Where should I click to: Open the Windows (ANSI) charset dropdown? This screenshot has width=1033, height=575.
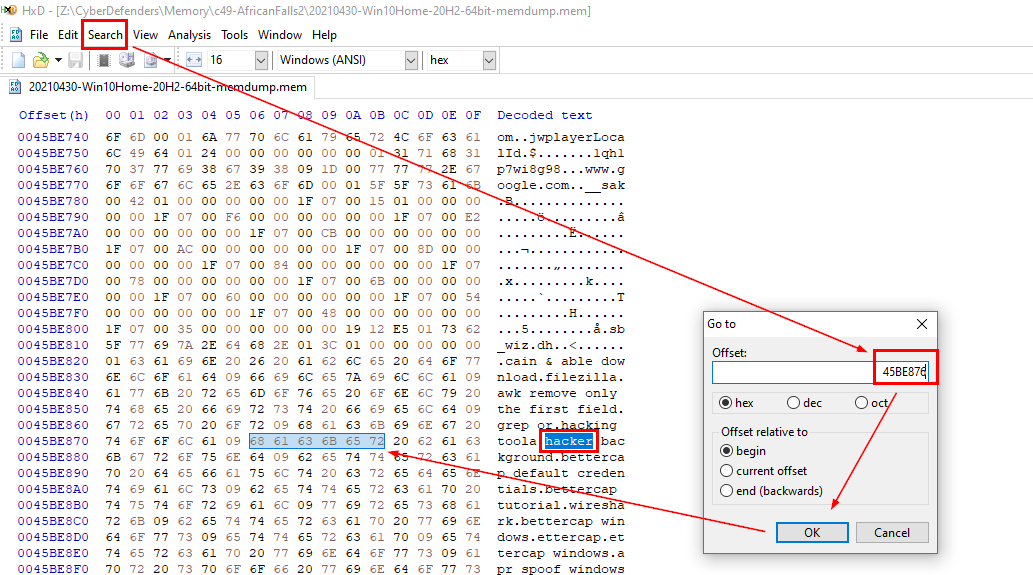[x=411, y=60]
